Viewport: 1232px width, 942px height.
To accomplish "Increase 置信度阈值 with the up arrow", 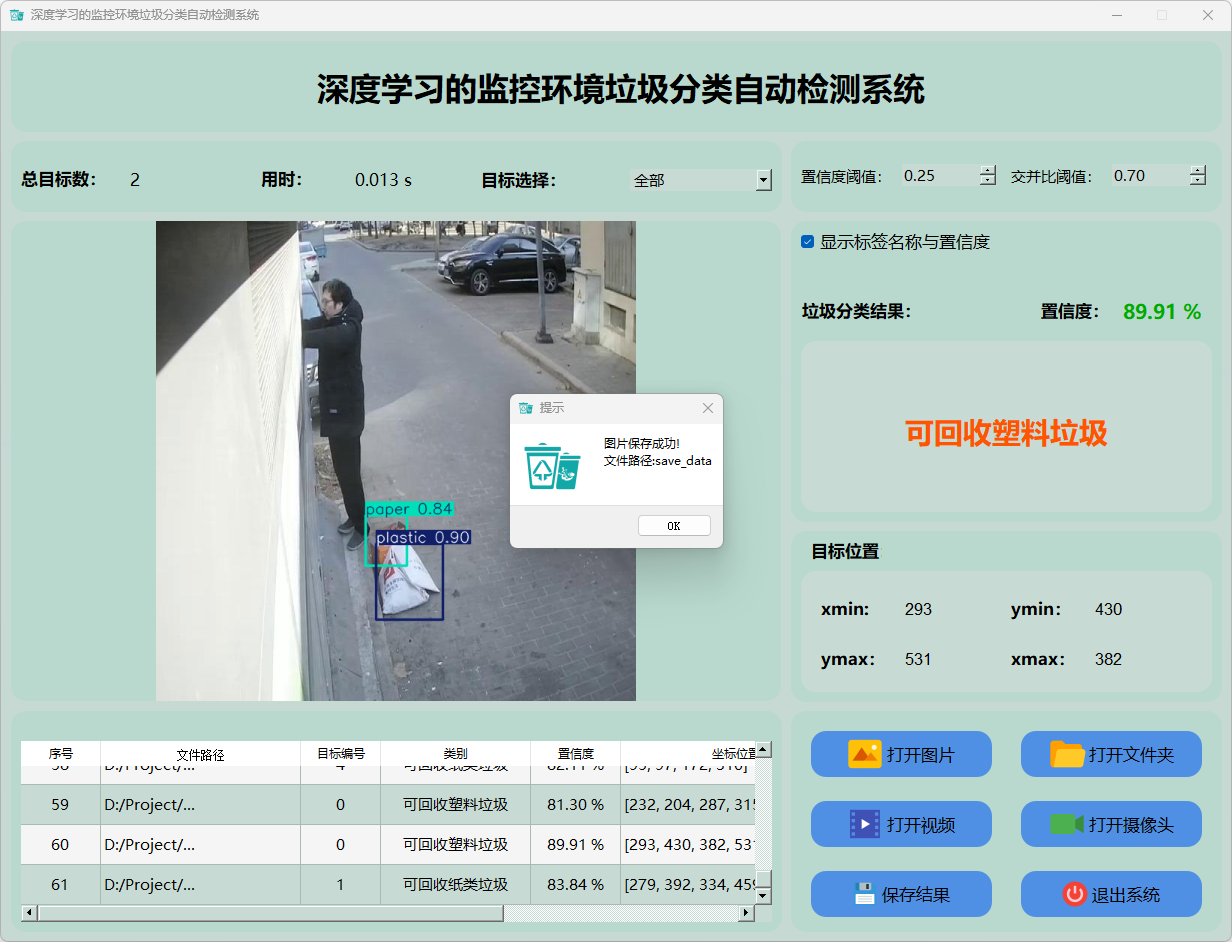I will [x=988, y=170].
